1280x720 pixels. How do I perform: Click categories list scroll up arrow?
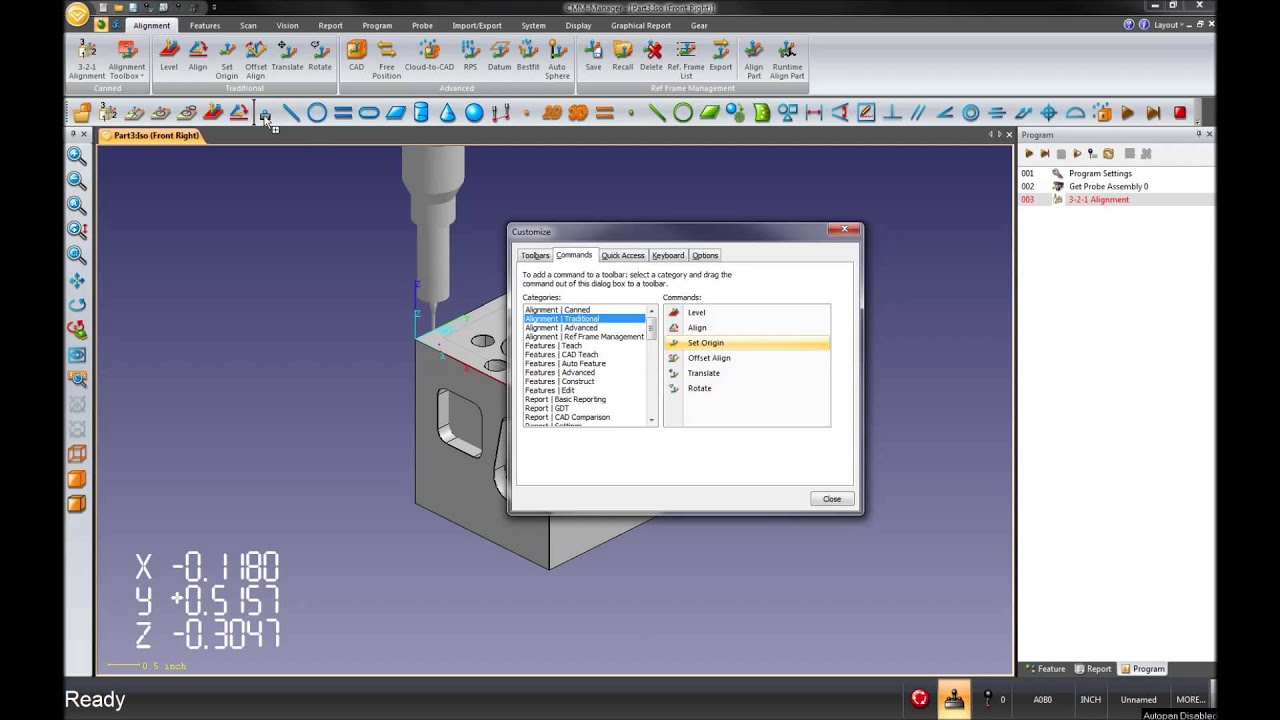(x=652, y=311)
